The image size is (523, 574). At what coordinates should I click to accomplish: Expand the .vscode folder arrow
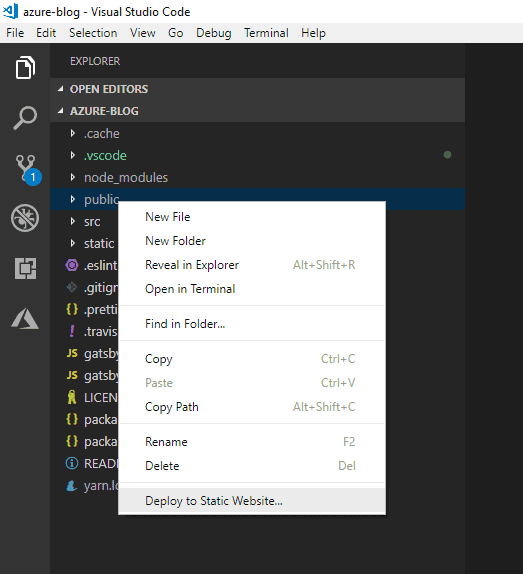click(x=73, y=155)
